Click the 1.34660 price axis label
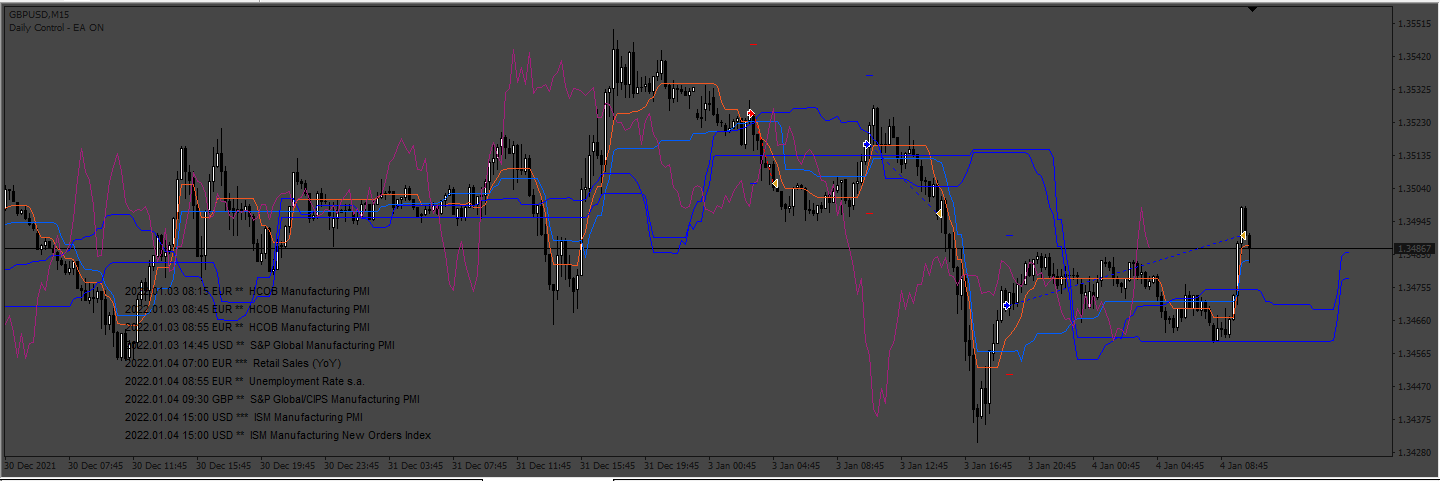Viewport: 1440px width, 481px height. click(x=1415, y=320)
